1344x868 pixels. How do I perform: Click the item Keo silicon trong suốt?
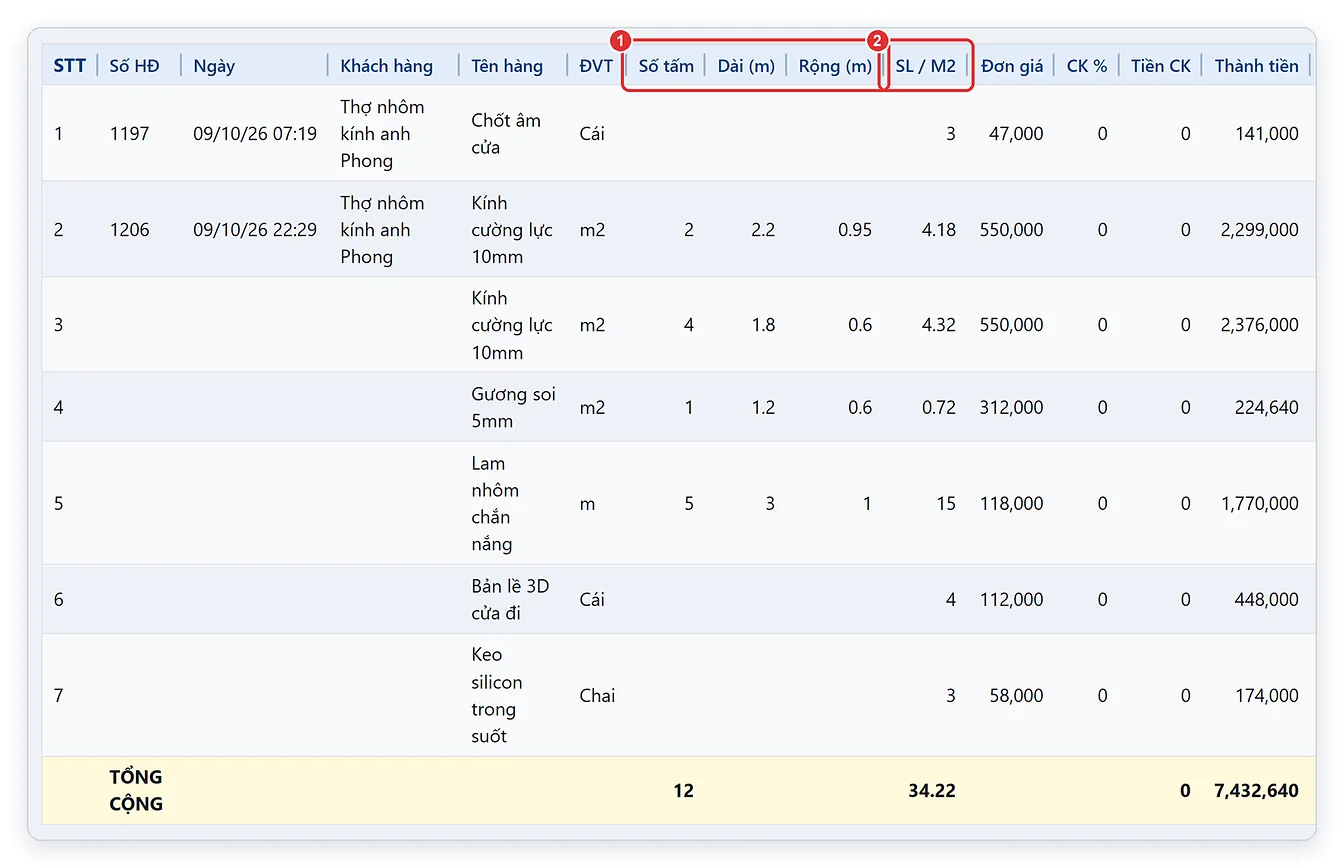497,695
